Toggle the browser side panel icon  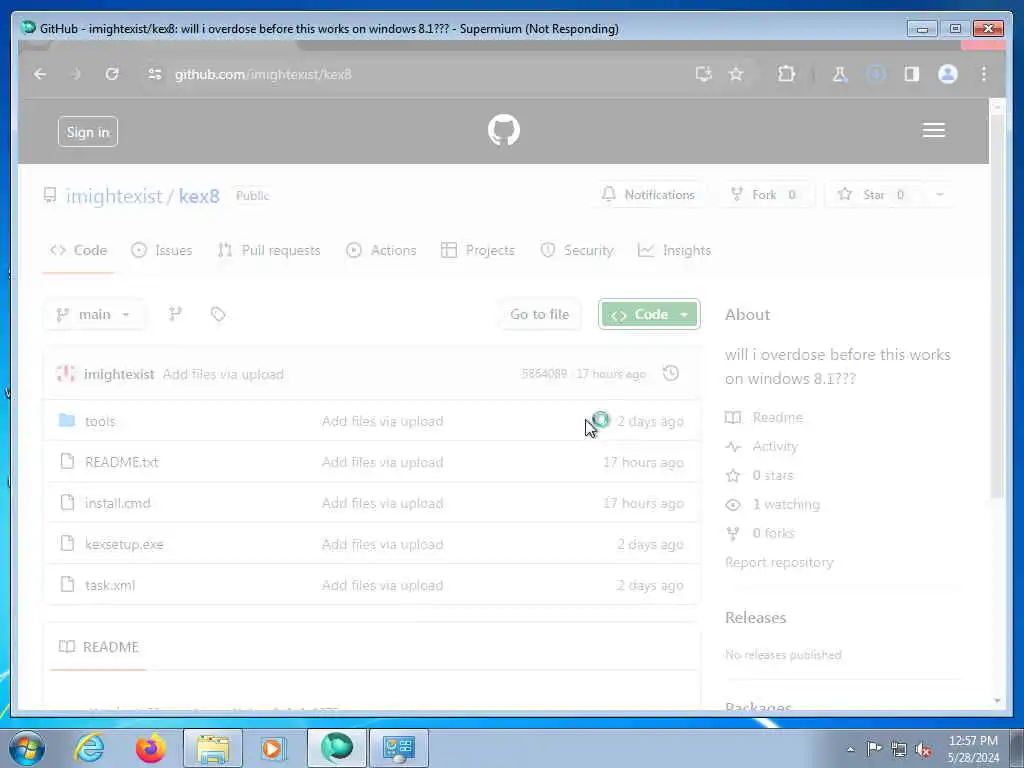tap(912, 74)
